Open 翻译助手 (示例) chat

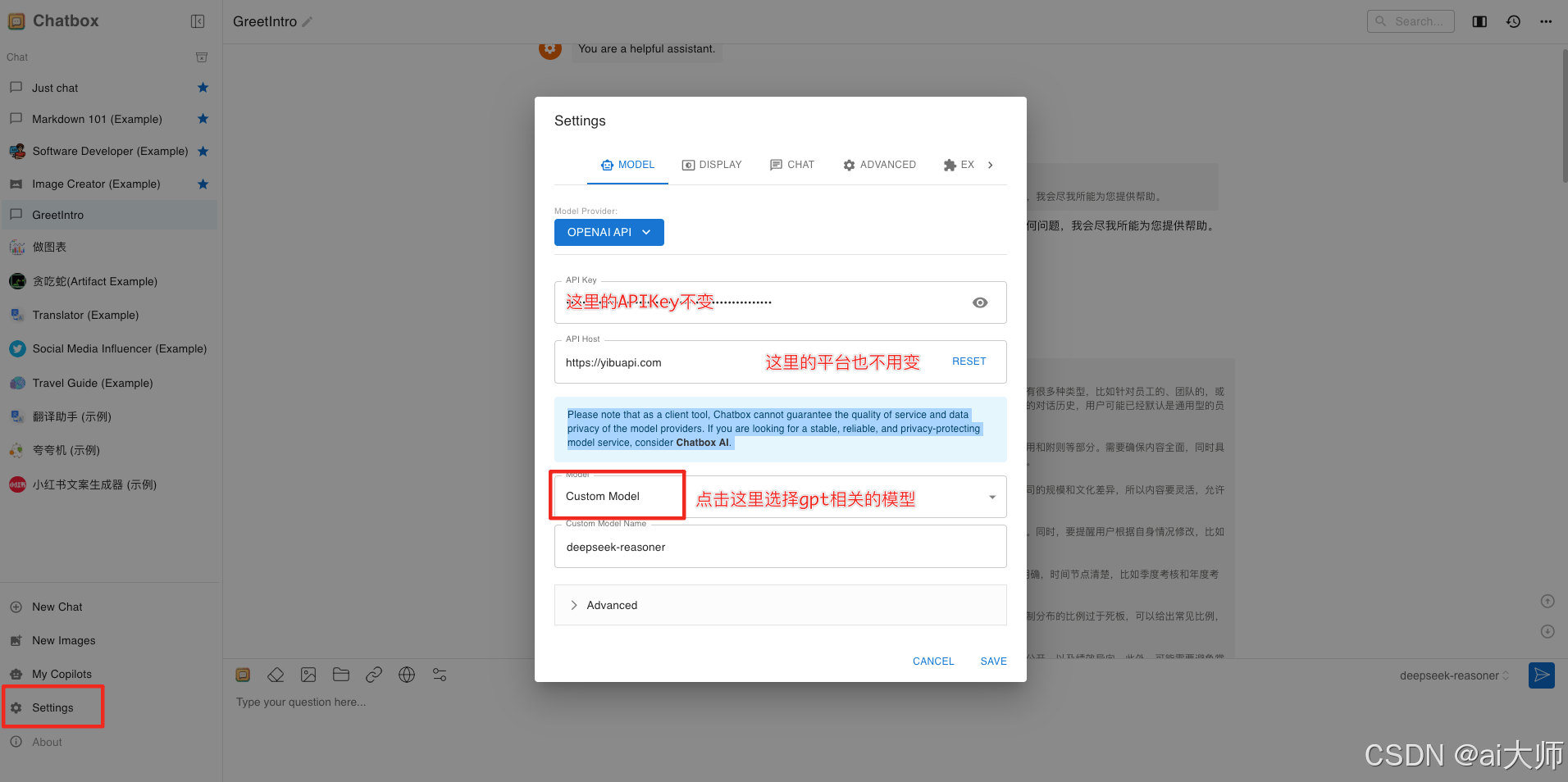click(109, 416)
